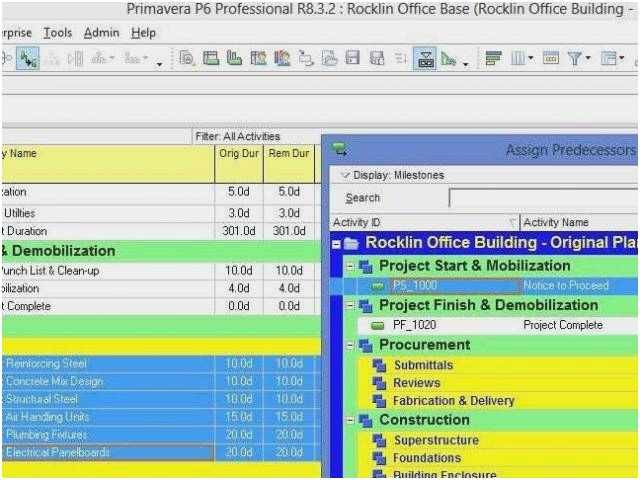Collapse the Construction WBS group
This screenshot has width=640, height=480.
click(x=350, y=421)
